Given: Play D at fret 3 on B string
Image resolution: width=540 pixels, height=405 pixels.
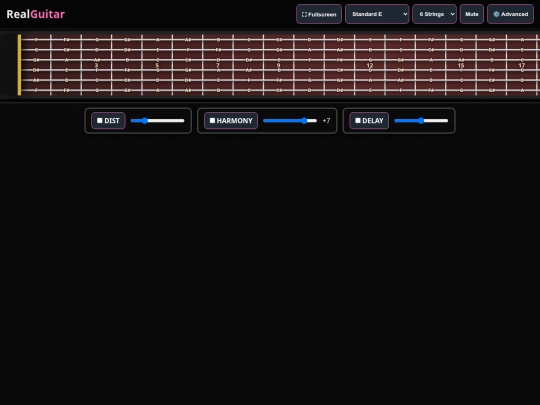Looking at the screenshot, I should point(97,50).
